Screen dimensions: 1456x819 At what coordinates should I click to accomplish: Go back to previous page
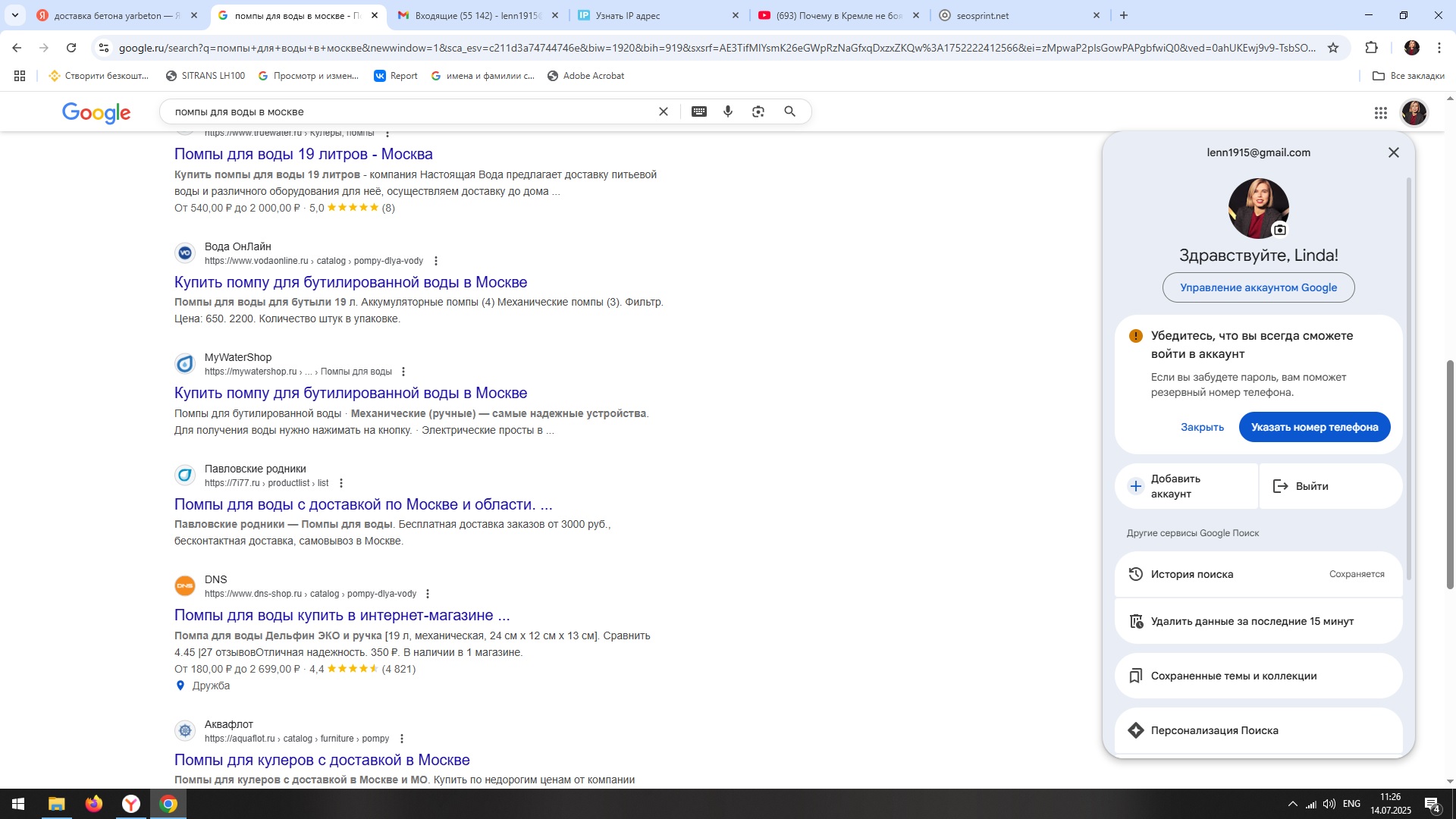click(x=17, y=48)
